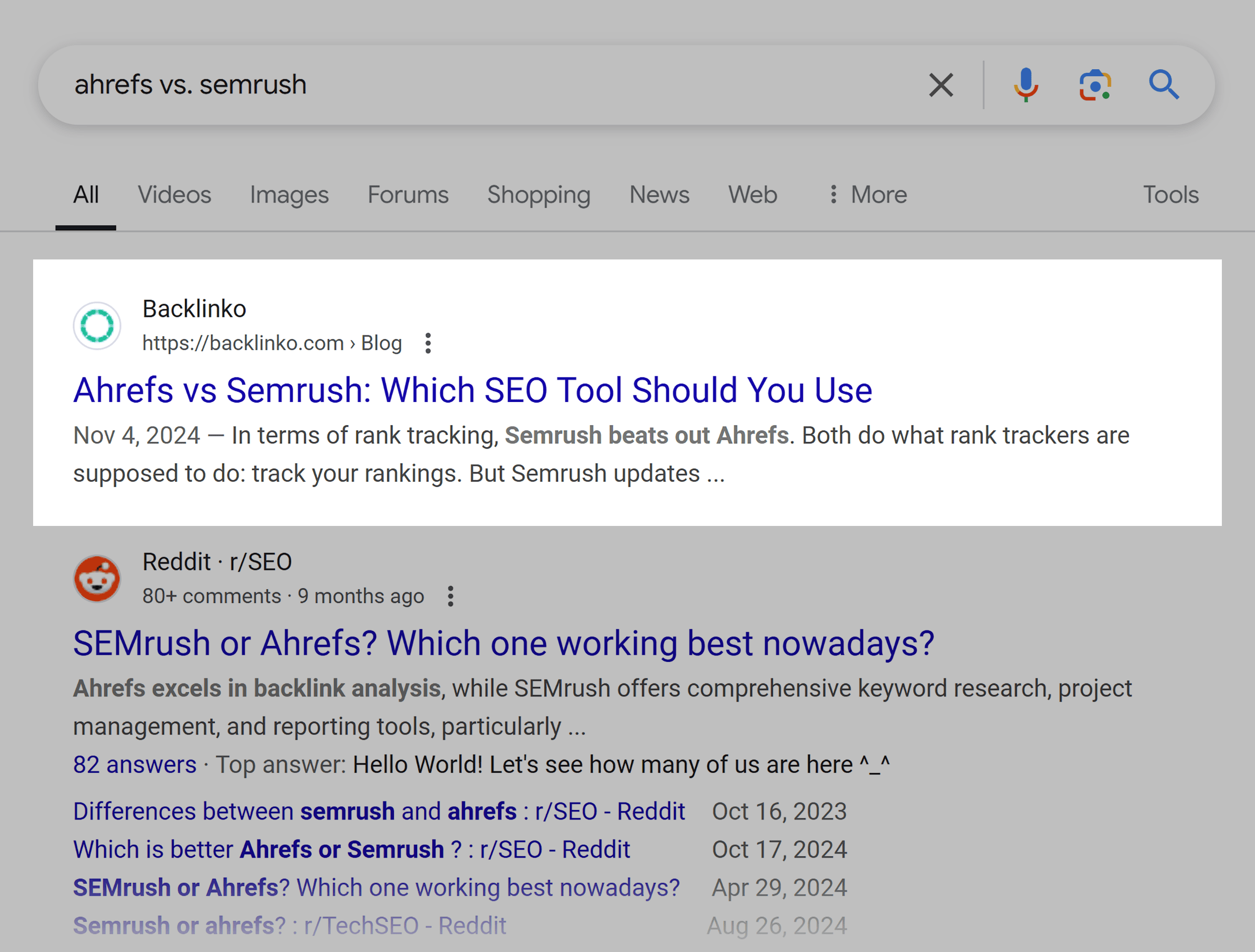Click the Reddit favicon

tap(97, 579)
